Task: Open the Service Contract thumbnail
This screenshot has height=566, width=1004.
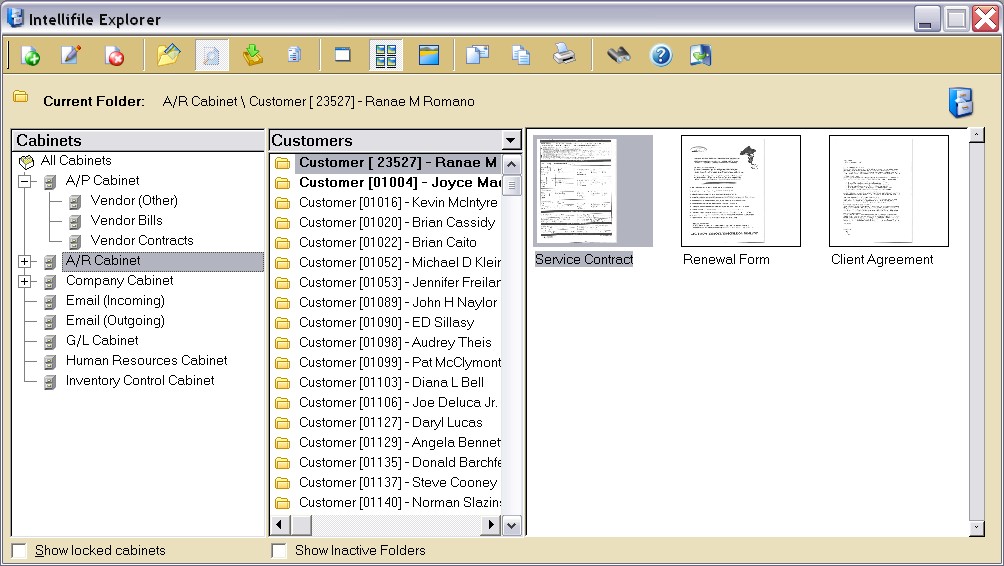Action: [x=593, y=191]
